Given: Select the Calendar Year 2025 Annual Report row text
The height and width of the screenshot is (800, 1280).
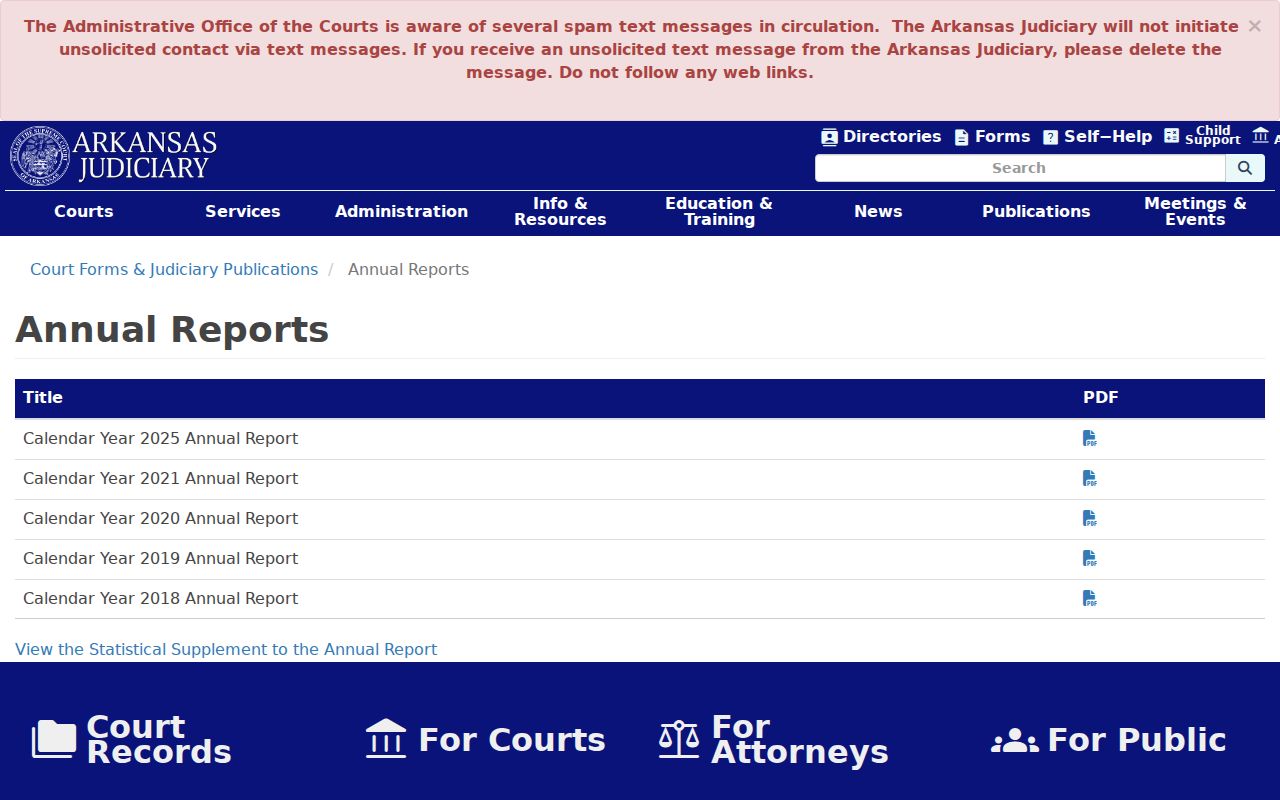Looking at the screenshot, I should pos(160,438).
